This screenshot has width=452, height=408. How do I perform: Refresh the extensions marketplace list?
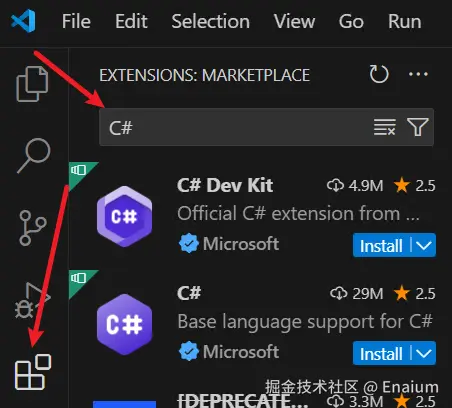(x=379, y=74)
